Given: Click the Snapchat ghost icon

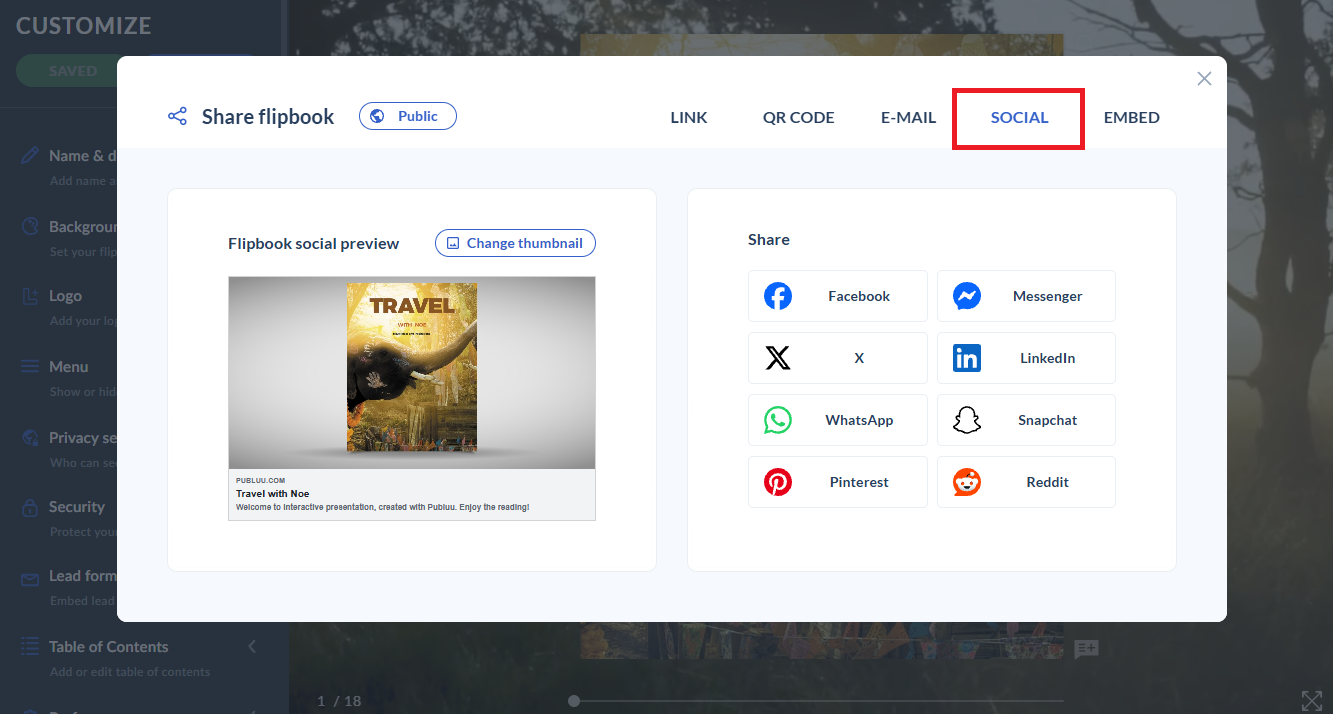Looking at the screenshot, I should [x=967, y=420].
